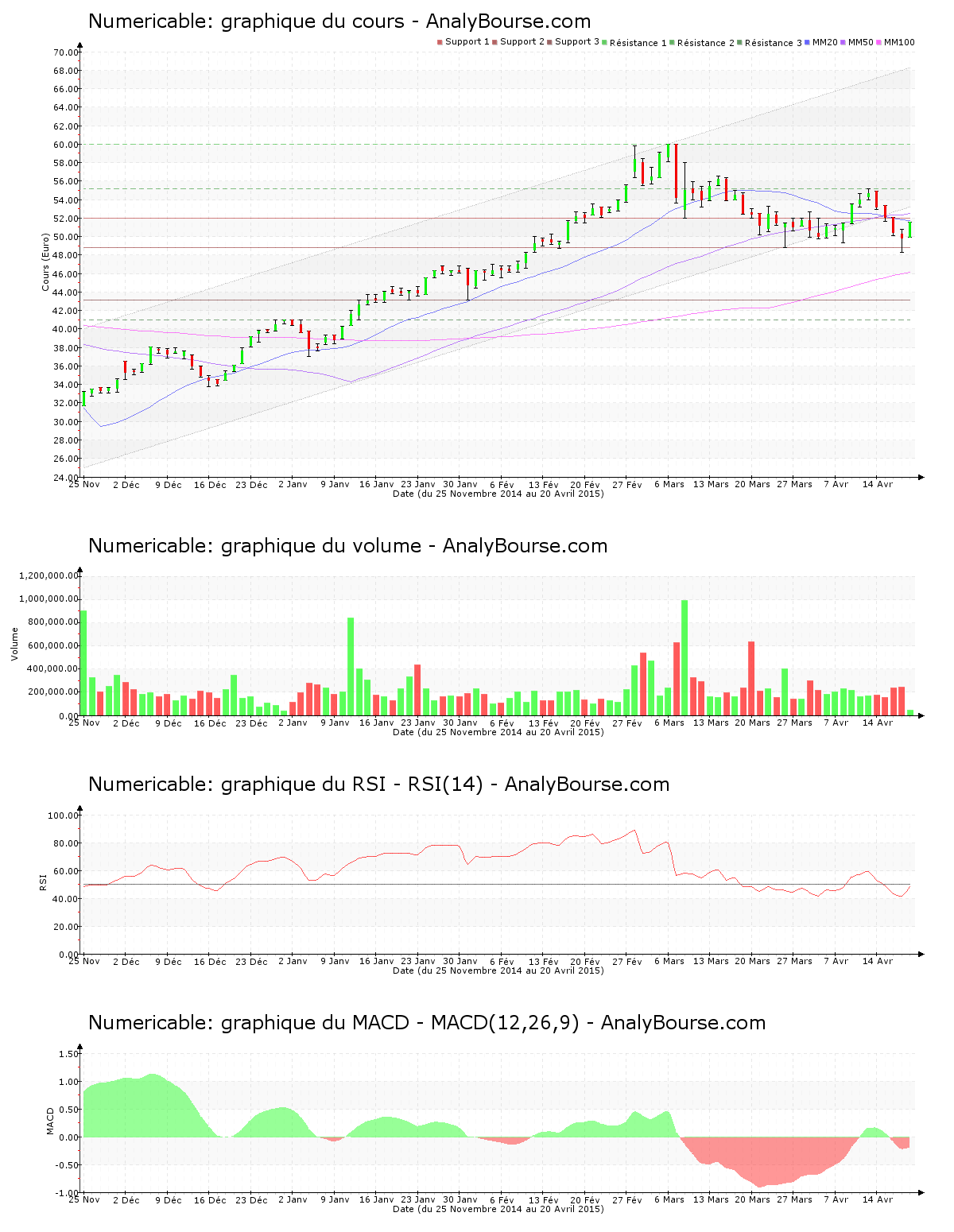The height and width of the screenshot is (1232, 954).
Task: Click '30 Janv' date on MACD chart axis
Action: click(x=460, y=1199)
